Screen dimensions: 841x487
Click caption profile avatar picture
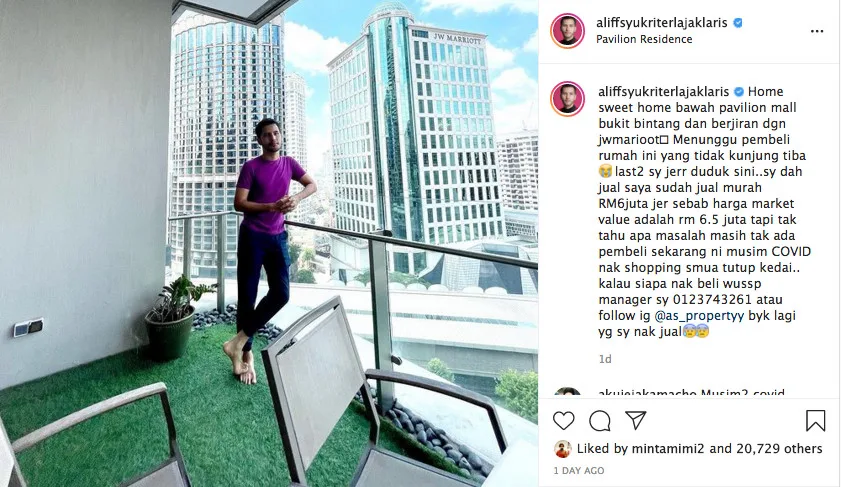(567, 99)
